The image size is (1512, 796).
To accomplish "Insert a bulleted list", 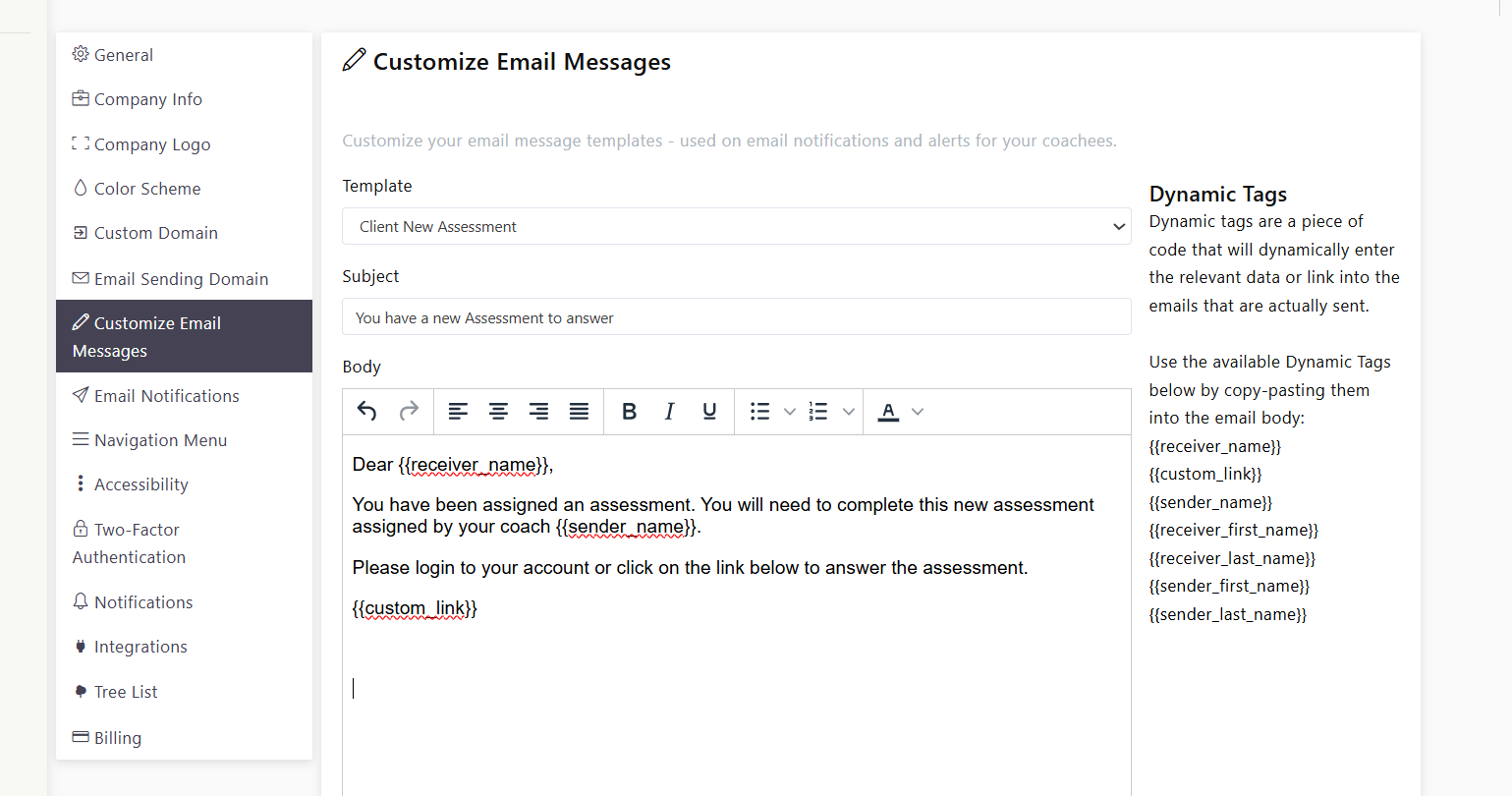I will 759,412.
